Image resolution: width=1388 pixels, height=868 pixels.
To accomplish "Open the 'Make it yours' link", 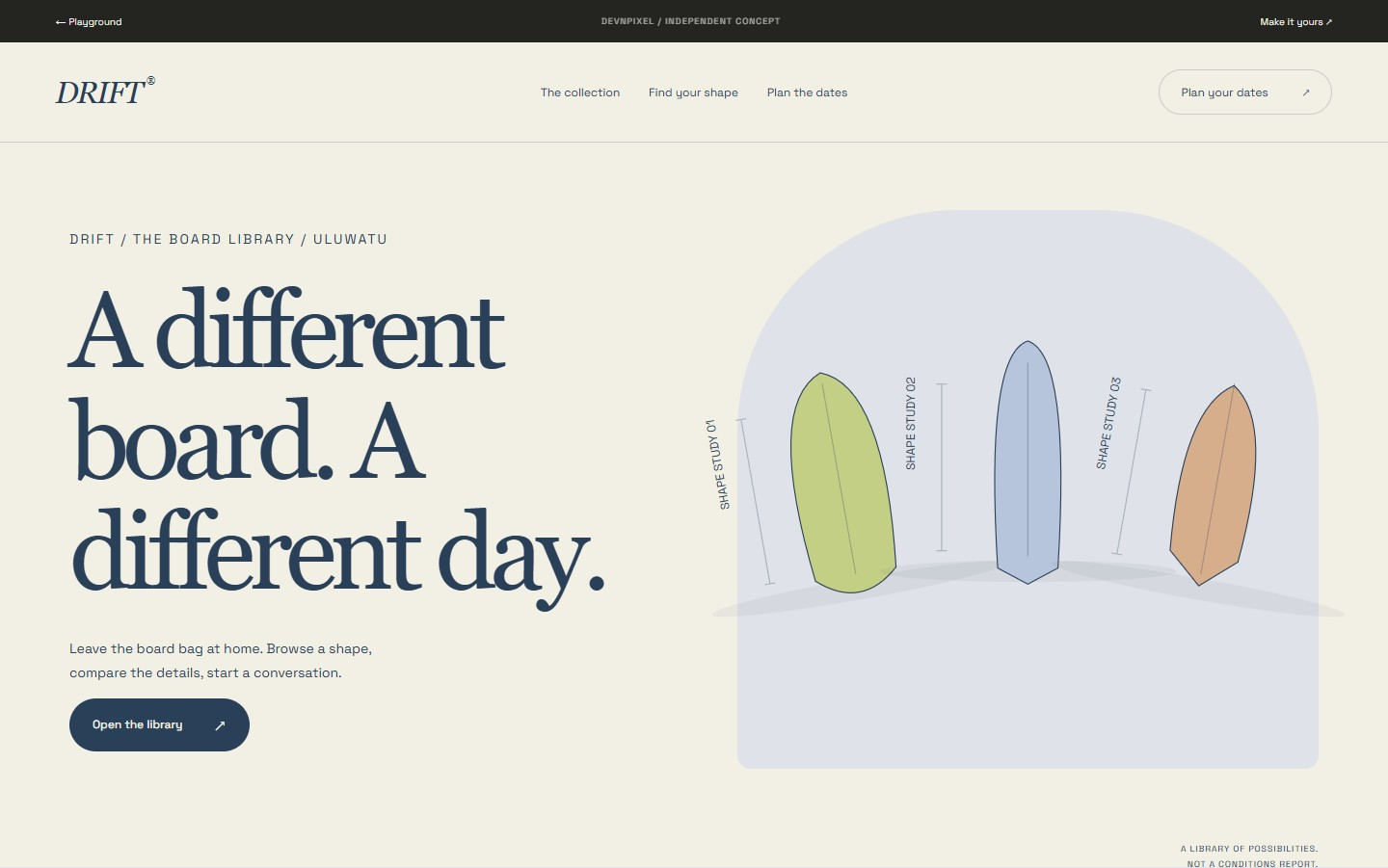I will (x=1295, y=21).
